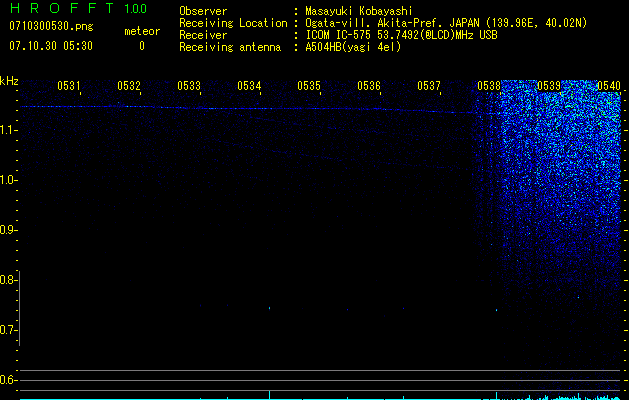Click the receiver text ICOM IC-575
The width and height of the screenshot is (629, 400).
point(338,35)
